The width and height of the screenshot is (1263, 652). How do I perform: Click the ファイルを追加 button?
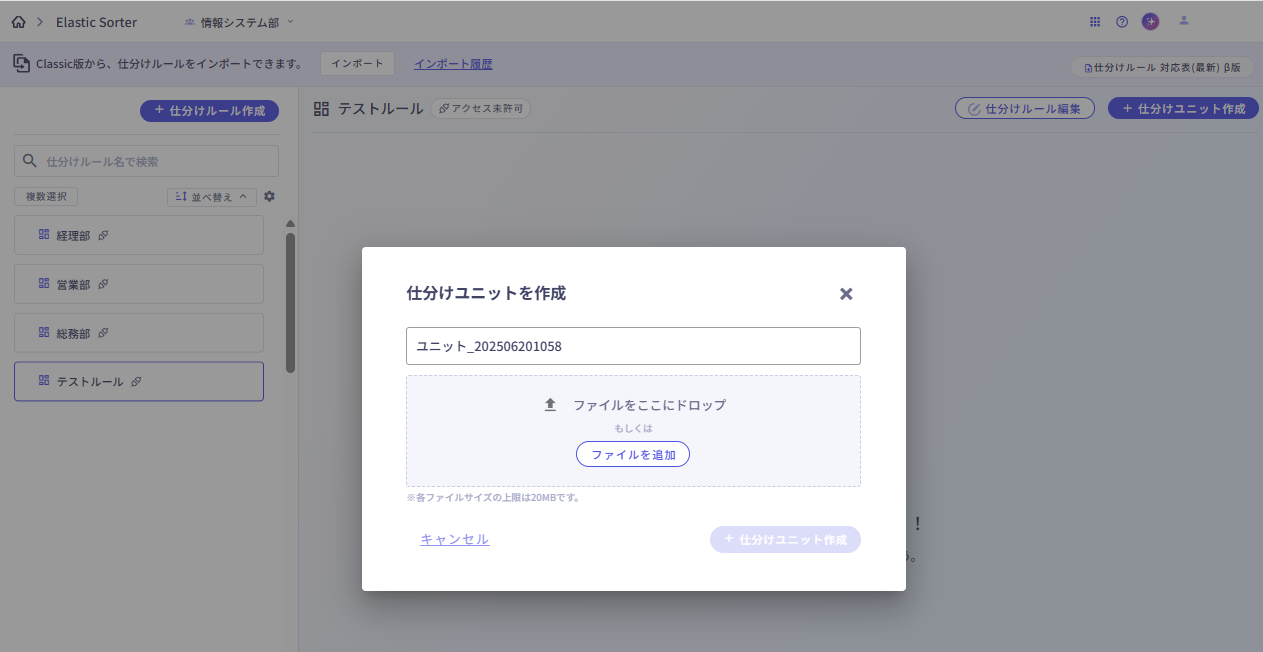(x=633, y=454)
